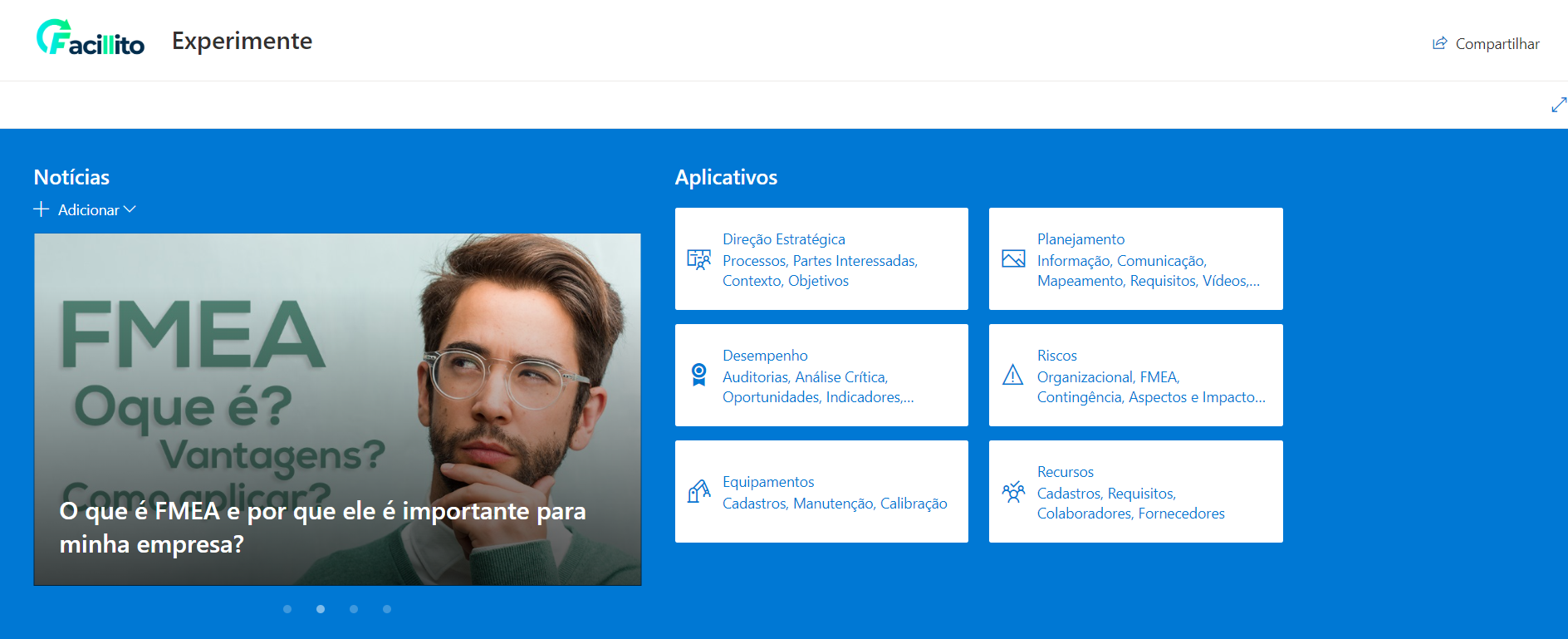The height and width of the screenshot is (639, 1568).
Task: Click "Informação, Comunicação," description text
Action: click(x=1121, y=261)
